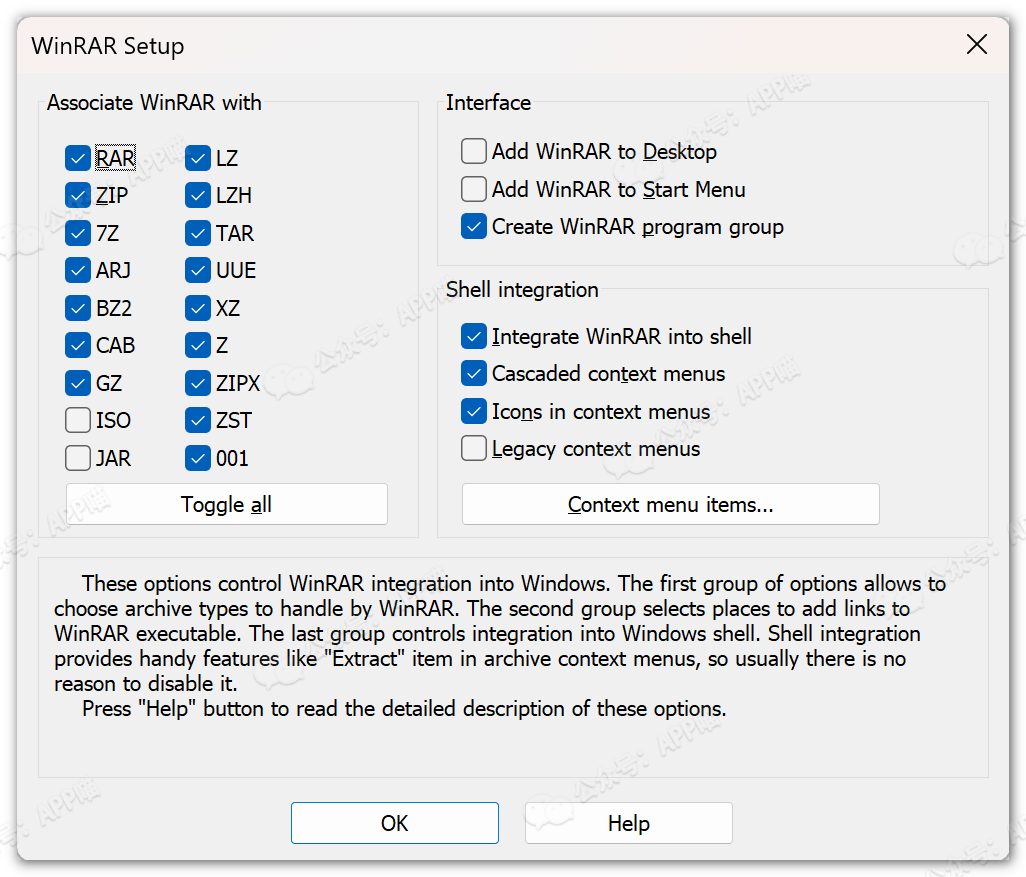Disable UUE file association
This screenshot has height=877, width=1026.
[198, 270]
